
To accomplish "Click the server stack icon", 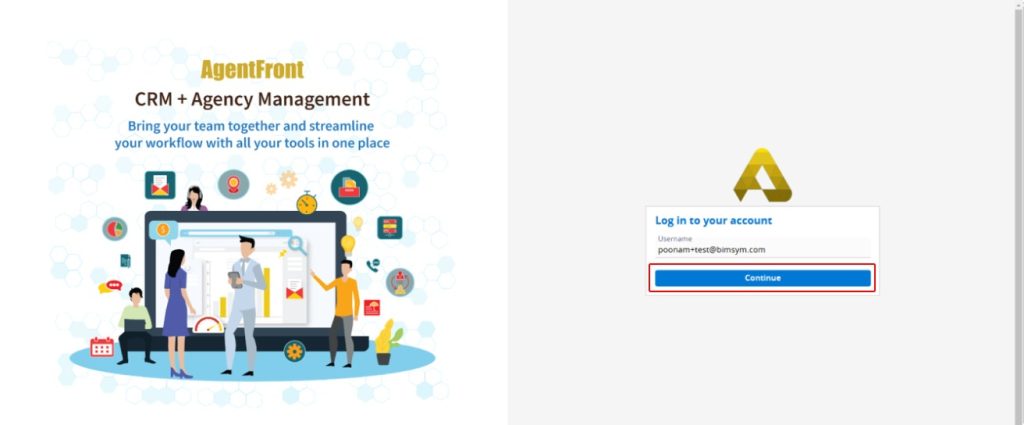I will coord(390,227).
